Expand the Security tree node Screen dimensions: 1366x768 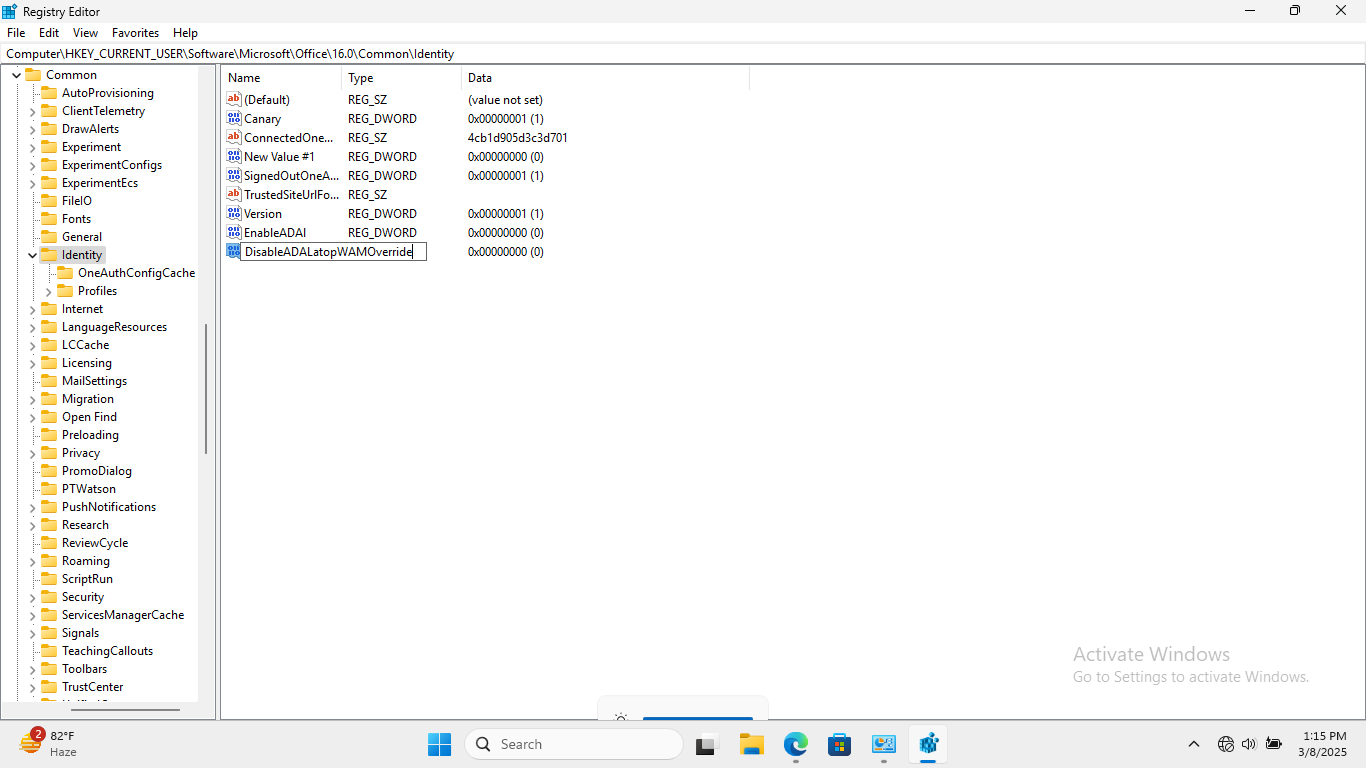click(x=33, y=597)
